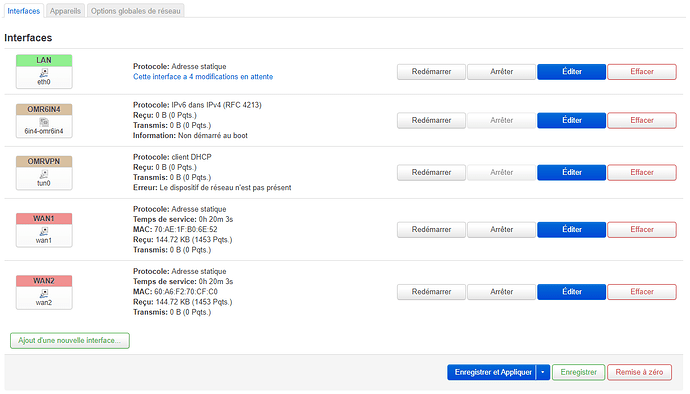Click WAN1 uptime value '0h 20m 3s'
This screenshot has height=394, width=690.
(x=216, y=219)
